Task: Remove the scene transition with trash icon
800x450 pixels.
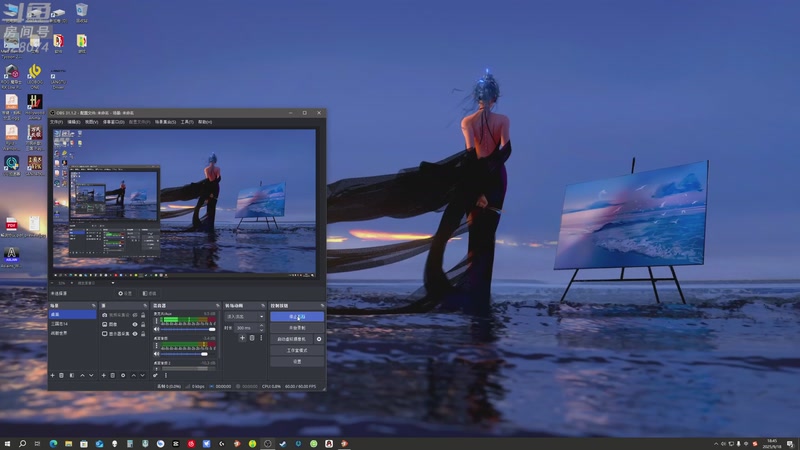Action: point(252,338)
